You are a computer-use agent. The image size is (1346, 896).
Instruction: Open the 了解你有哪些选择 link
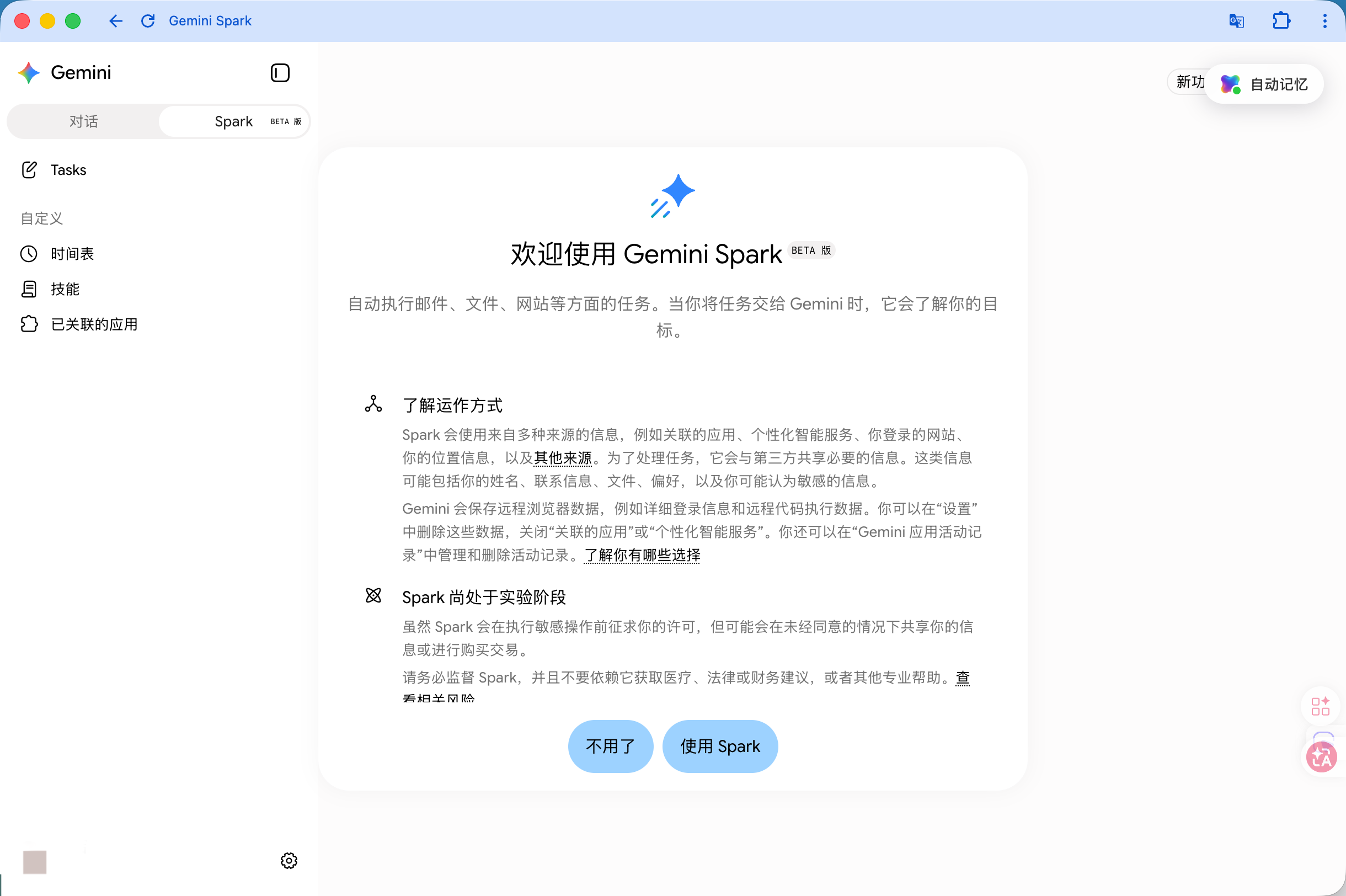(642, 556)
